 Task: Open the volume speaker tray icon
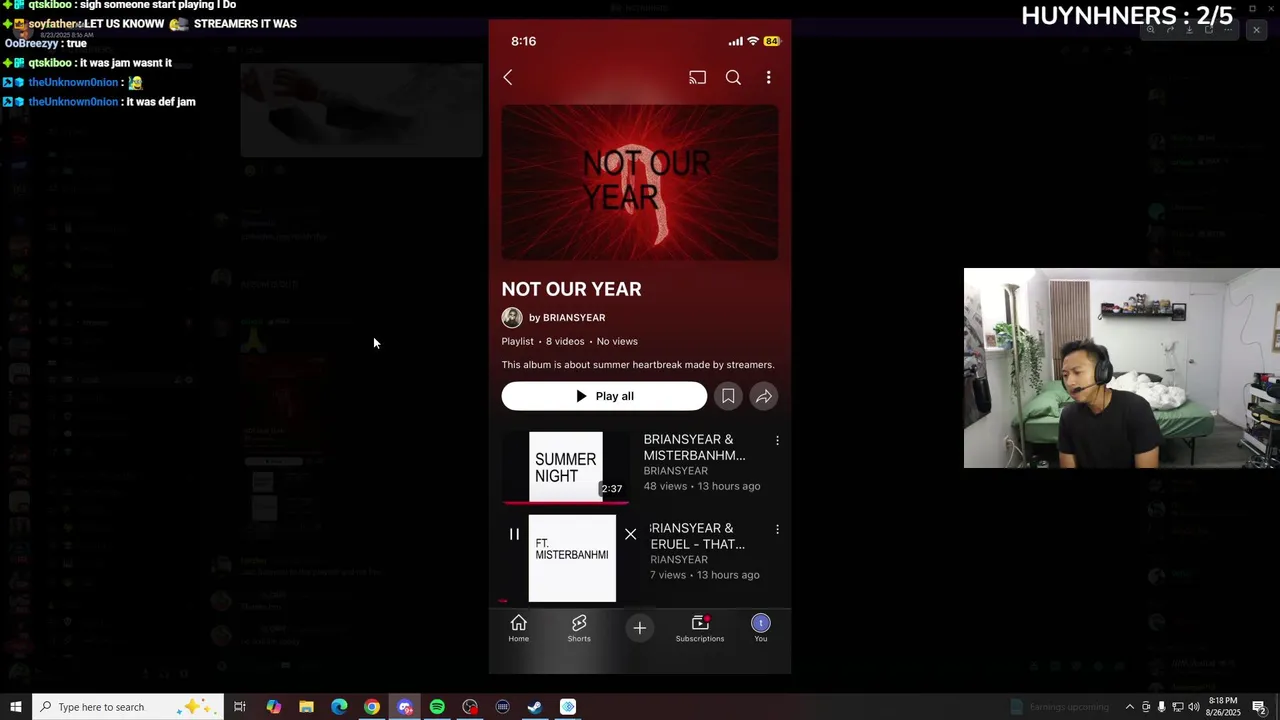pyautogui.click(x=1193, y=707)
